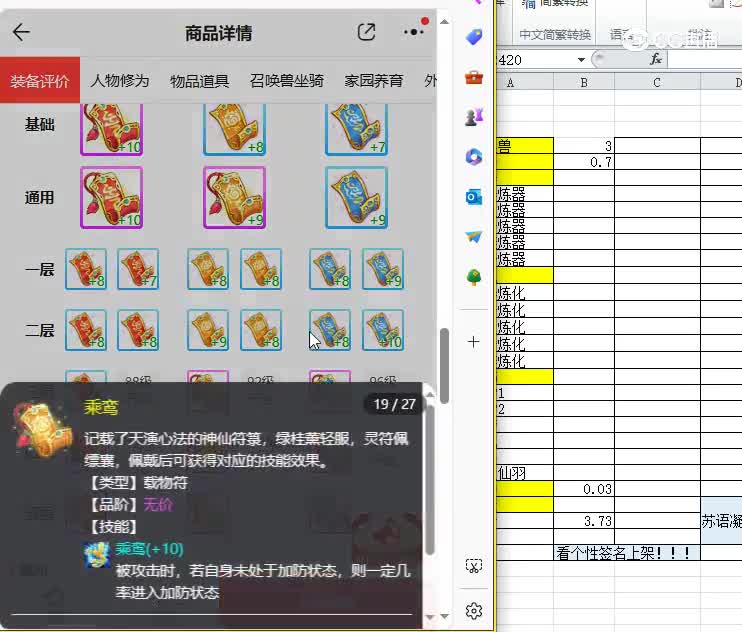Click the 苏语凝 cell in column D
Image resolution: width=742 pixels, height=632 pixels.
pos(721,521)
